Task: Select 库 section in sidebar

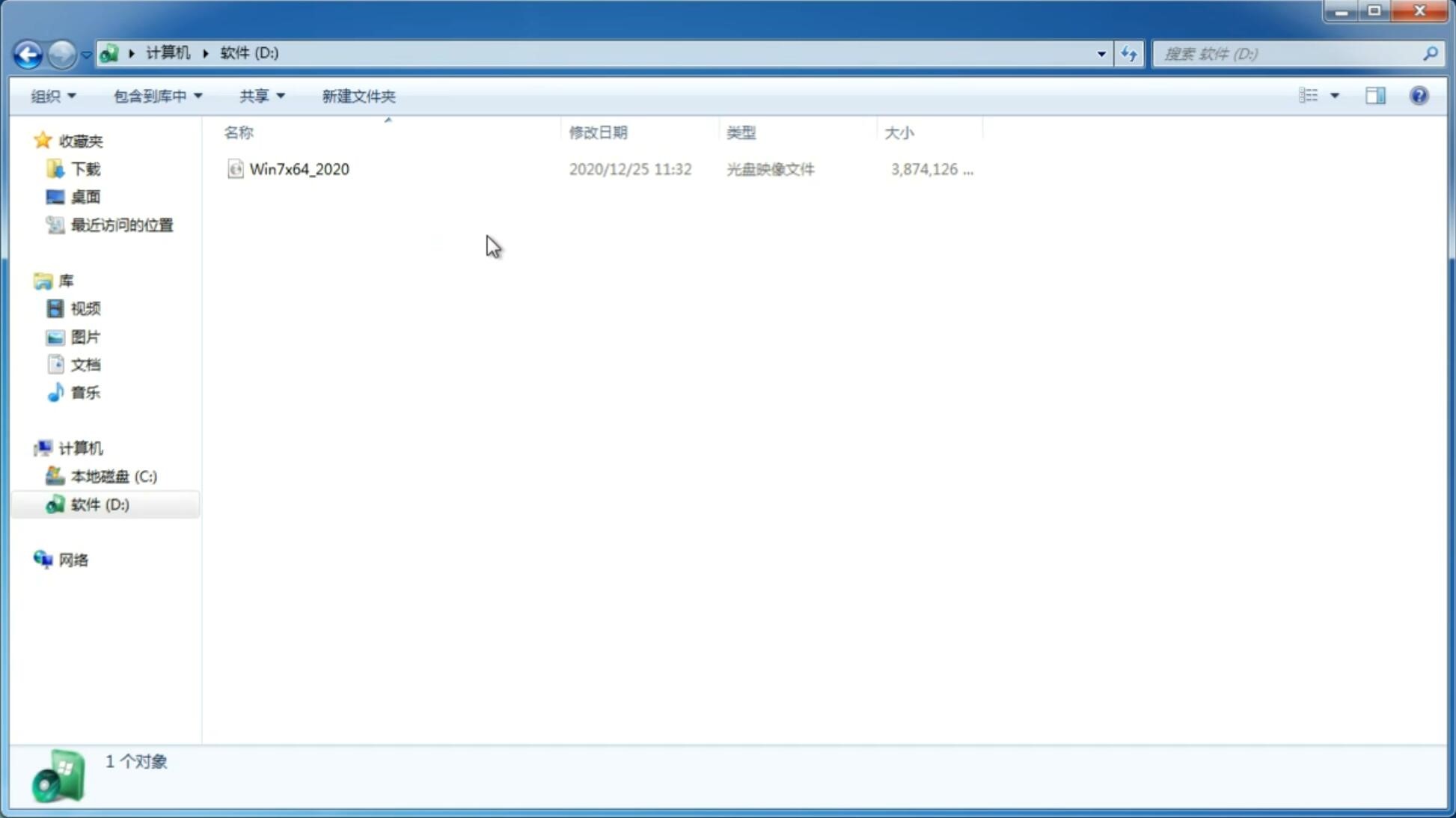Action: click(65, 280)
